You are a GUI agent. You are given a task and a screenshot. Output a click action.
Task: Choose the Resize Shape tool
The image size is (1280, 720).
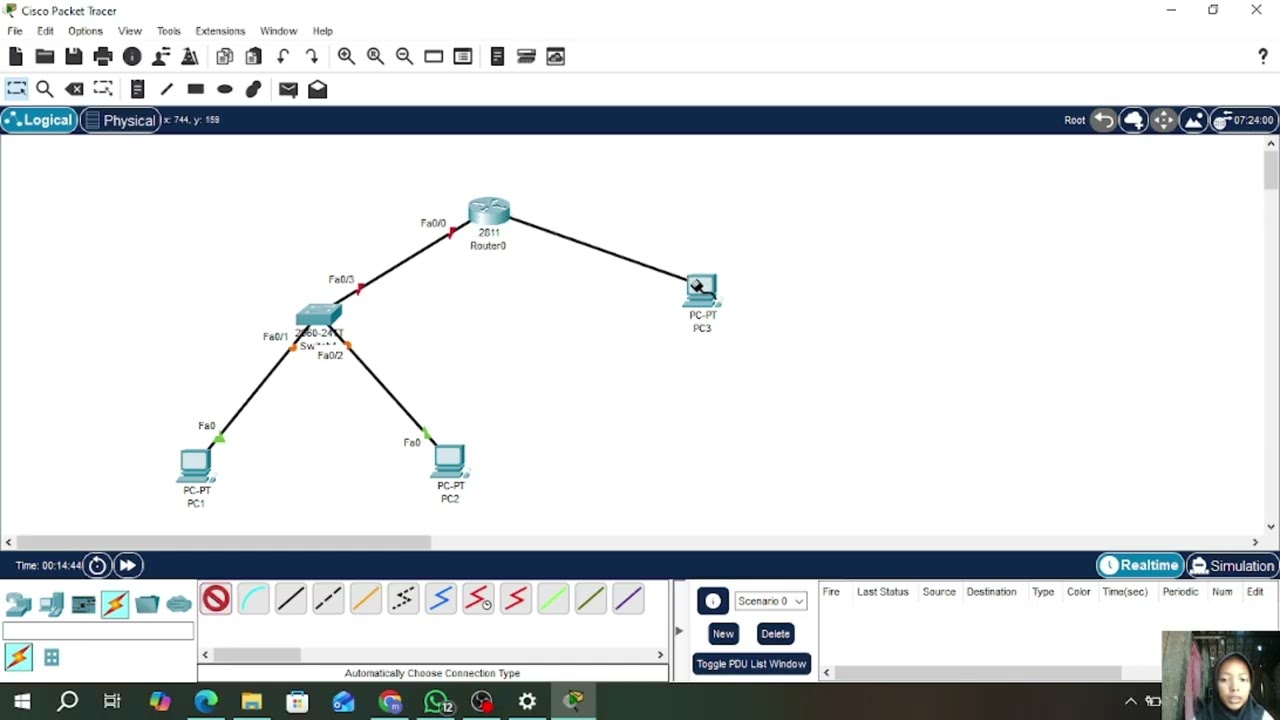tap(103, 89)
